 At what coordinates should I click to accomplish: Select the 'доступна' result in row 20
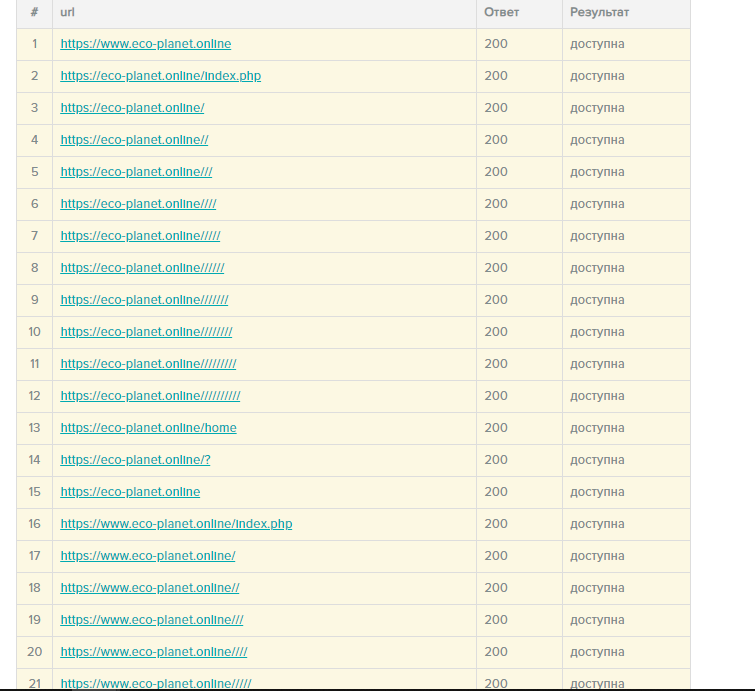597,652
